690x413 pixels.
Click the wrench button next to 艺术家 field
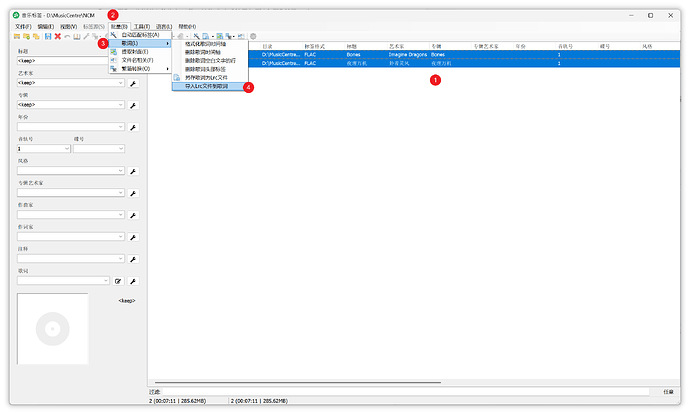[x=133, y=83]
